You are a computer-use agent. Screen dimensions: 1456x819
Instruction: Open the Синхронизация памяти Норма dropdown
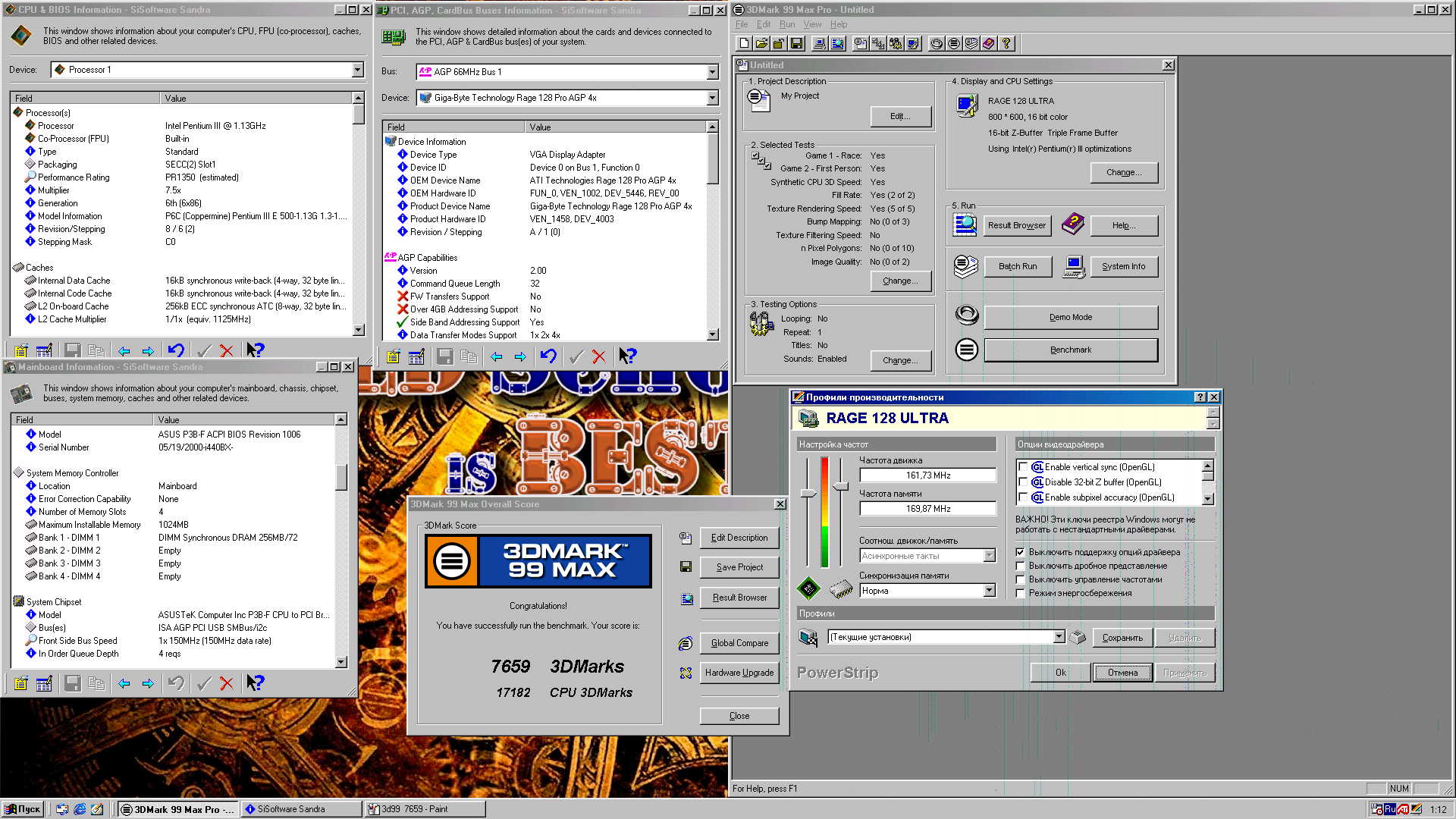point(989,591)
